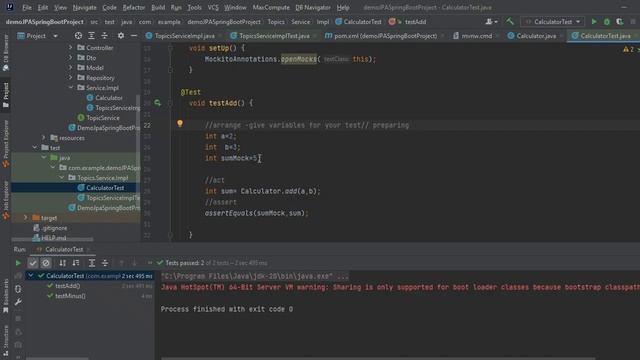The image size is (640, 360).
Task: Fold the testAdd method via gutter marker
Action: (170, 103)
